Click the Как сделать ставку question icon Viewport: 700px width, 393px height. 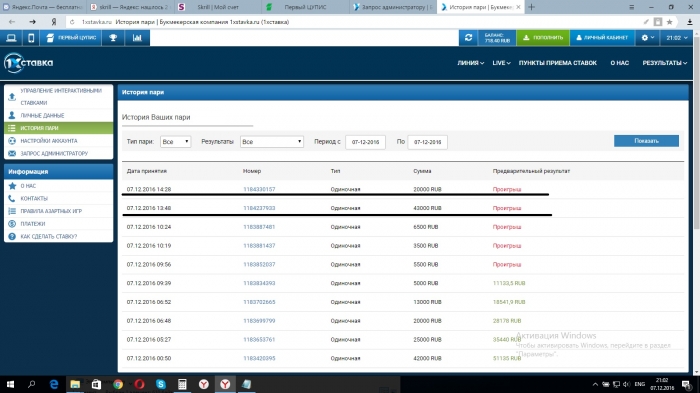12,236
